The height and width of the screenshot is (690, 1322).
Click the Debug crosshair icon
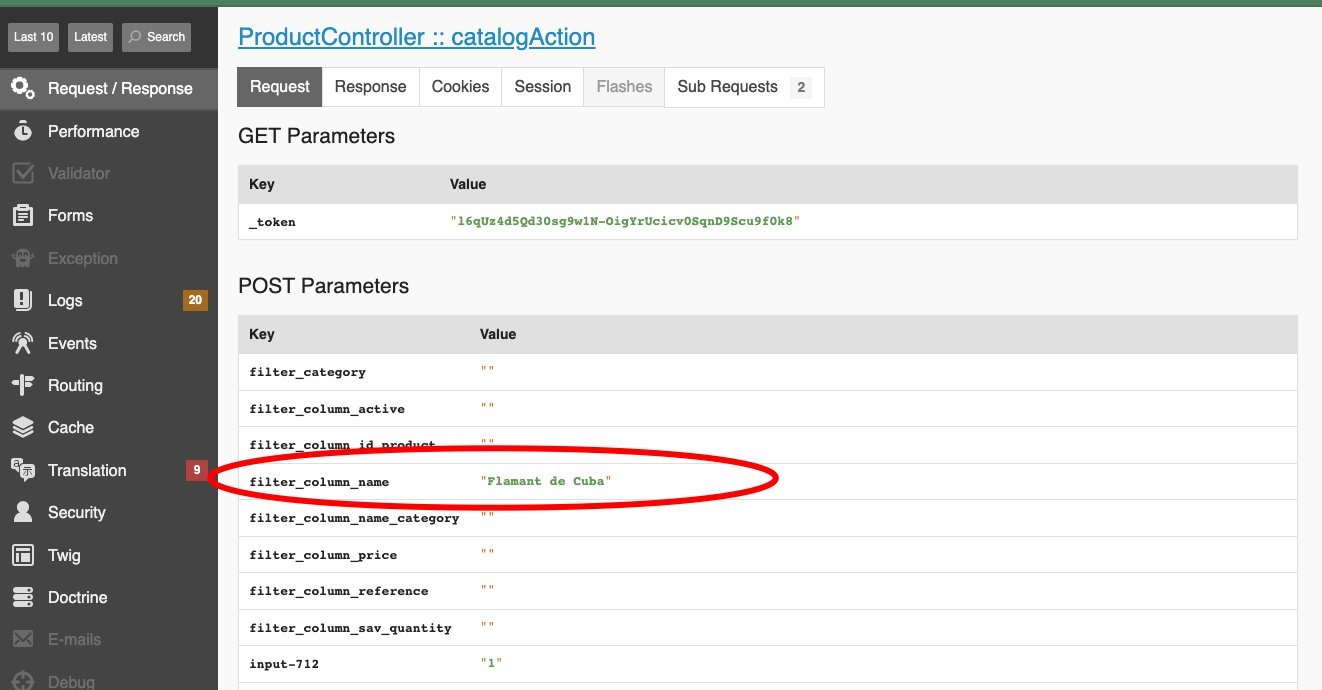point(23,682)
